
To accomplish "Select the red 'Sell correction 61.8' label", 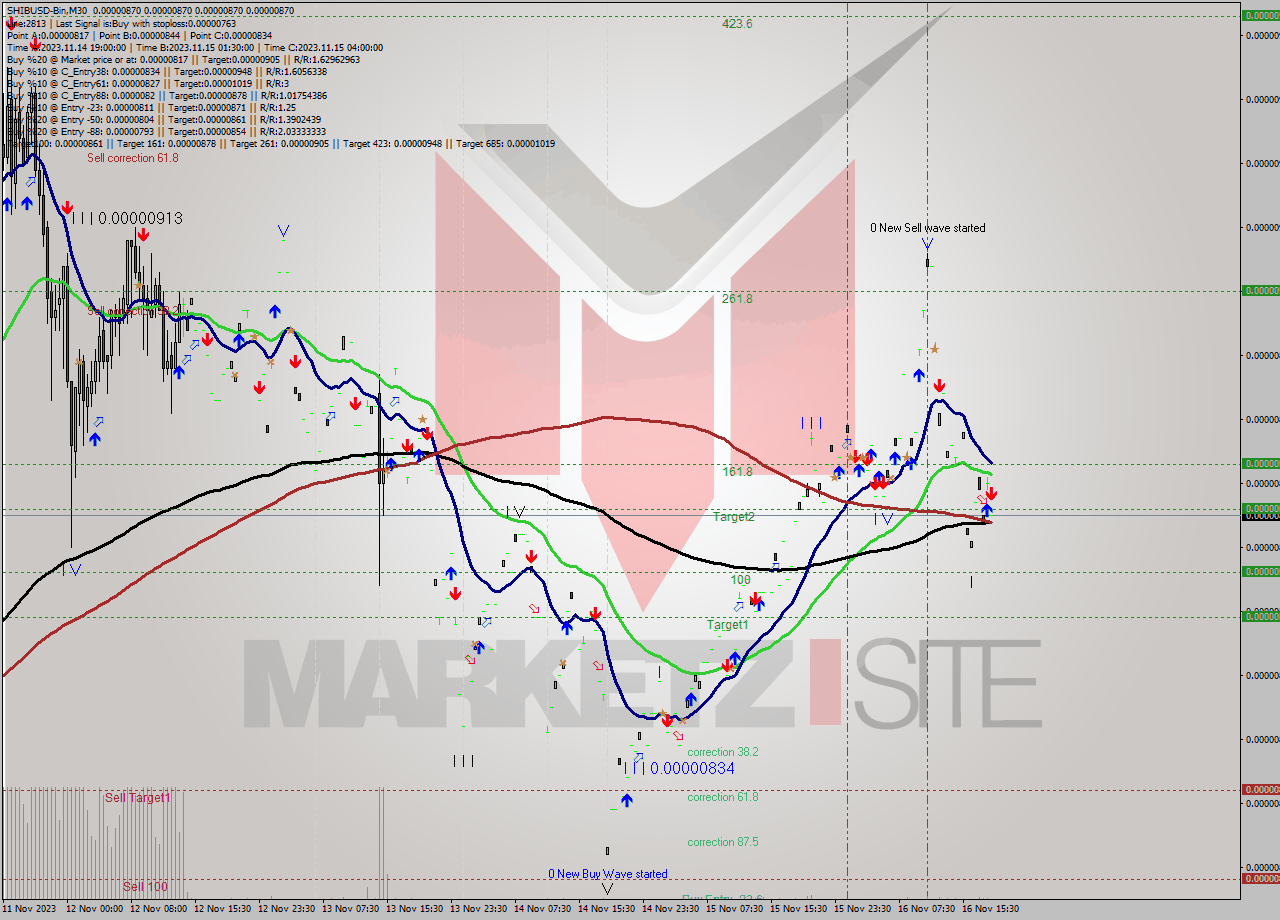I will click(x=133, y=158).
